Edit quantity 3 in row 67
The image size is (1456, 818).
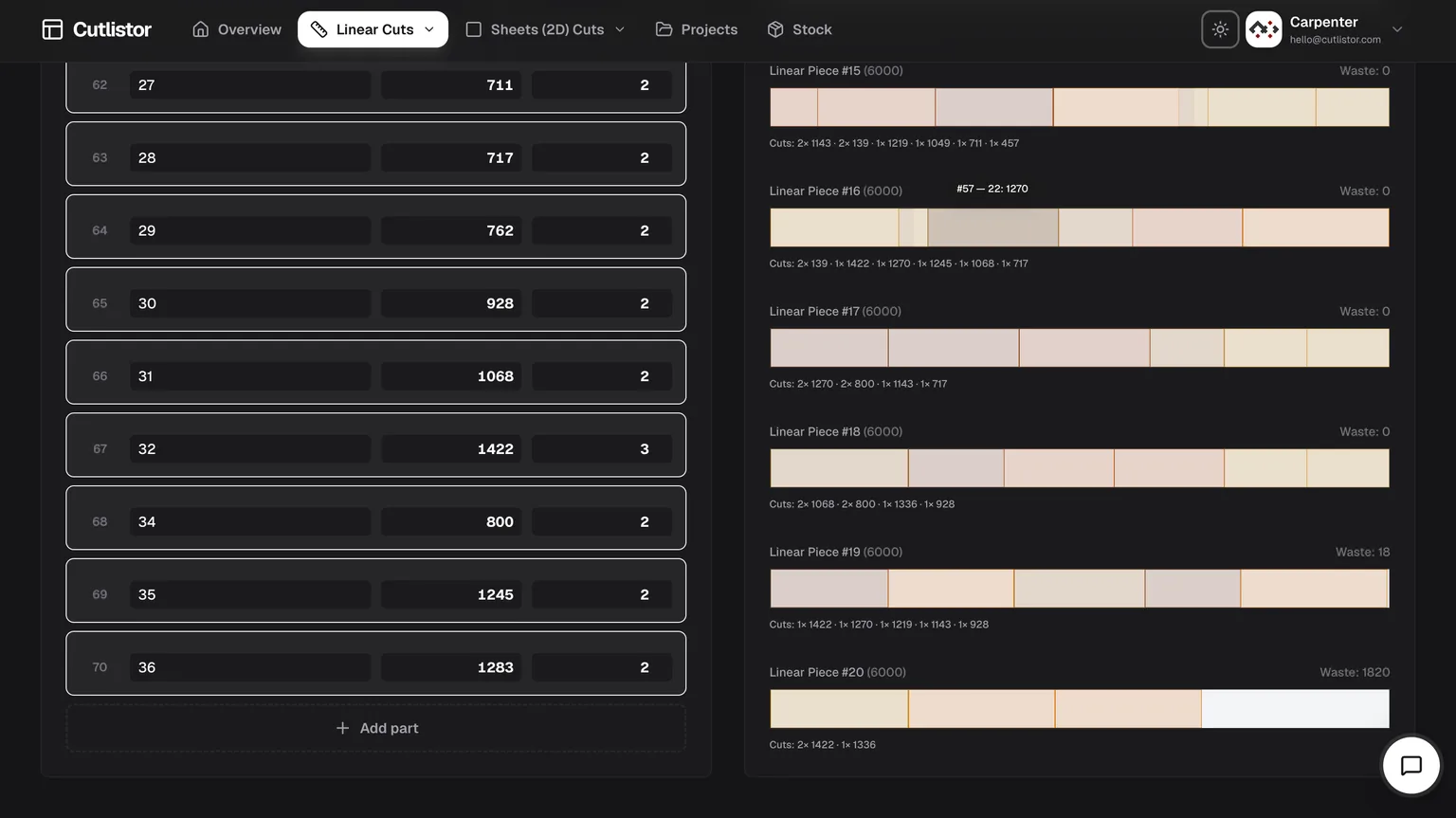point(602,449)
